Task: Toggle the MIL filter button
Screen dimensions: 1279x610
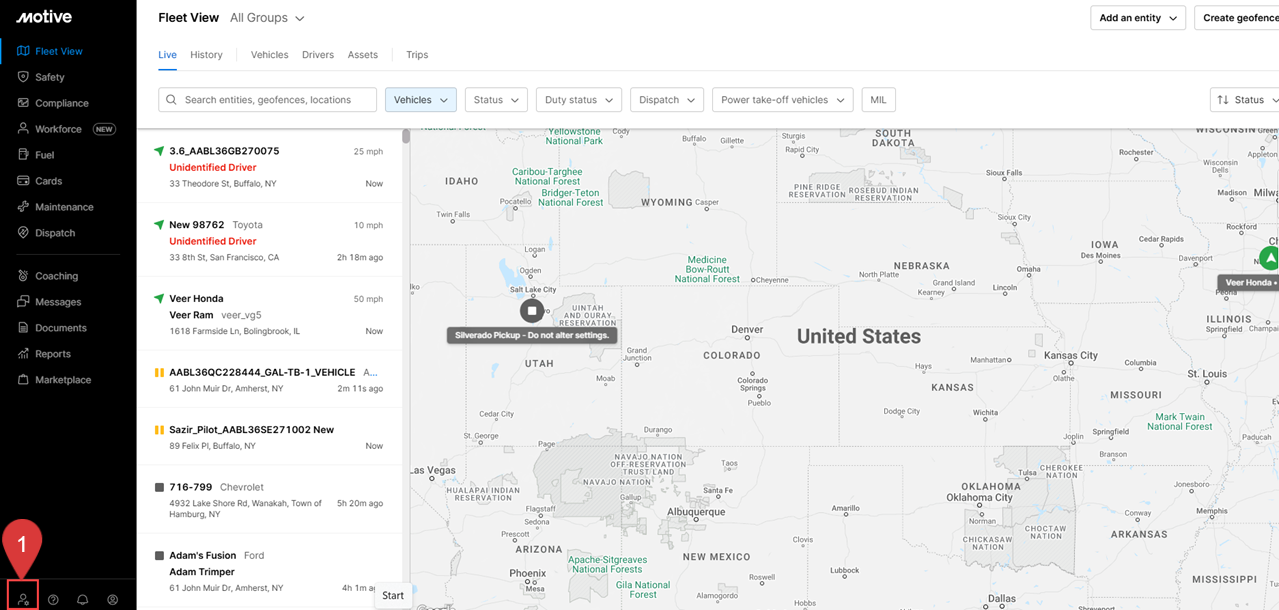Action: pos(878,100)
